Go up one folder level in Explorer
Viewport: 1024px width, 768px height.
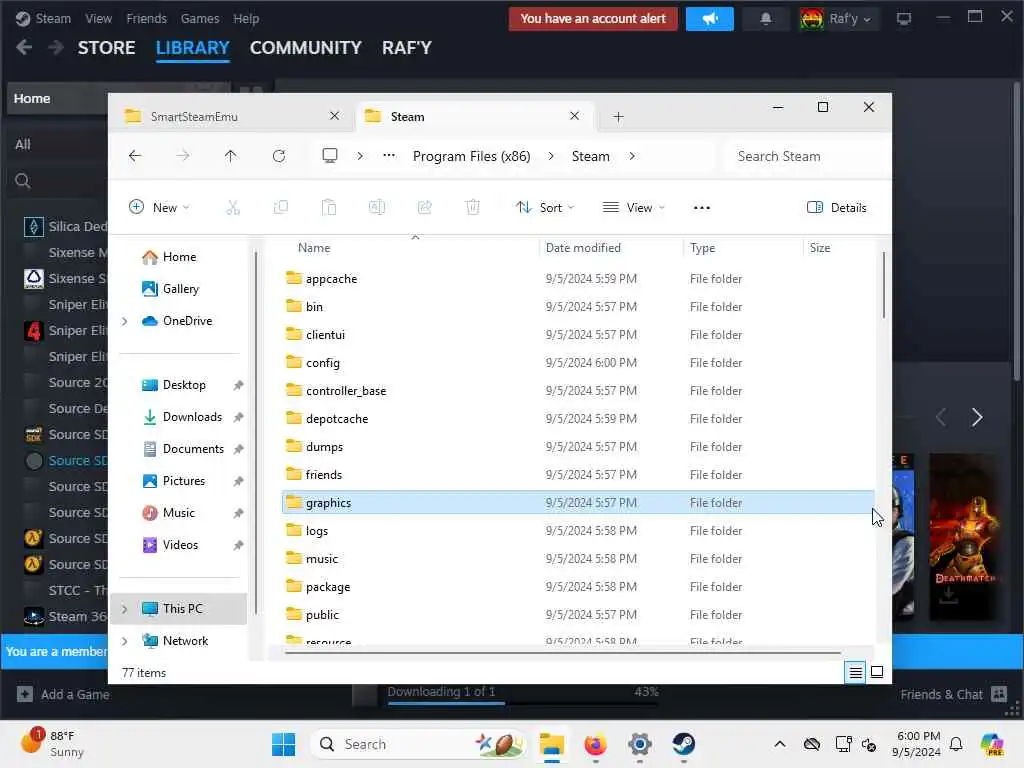tap(231, 156)
